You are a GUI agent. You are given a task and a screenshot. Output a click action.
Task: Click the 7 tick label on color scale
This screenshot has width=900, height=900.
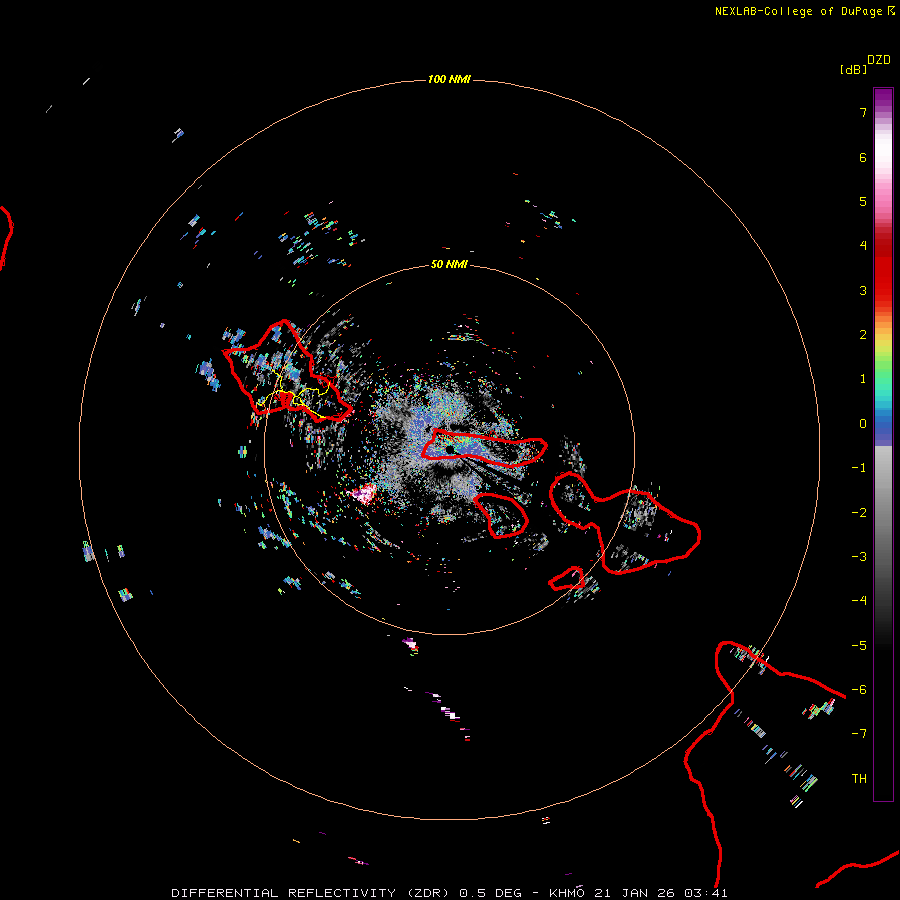coord(863,112)
